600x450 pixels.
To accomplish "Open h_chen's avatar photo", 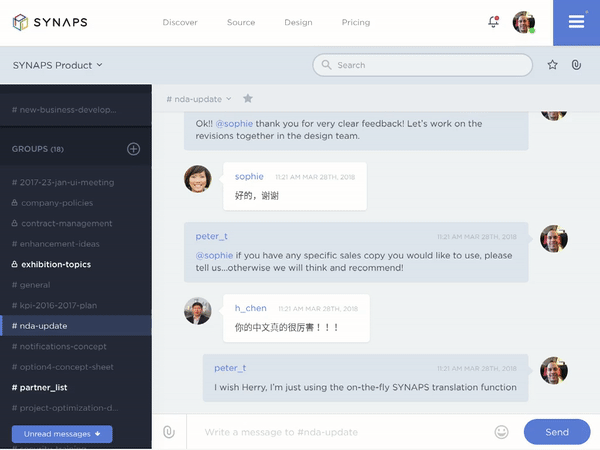I will 198,311.
